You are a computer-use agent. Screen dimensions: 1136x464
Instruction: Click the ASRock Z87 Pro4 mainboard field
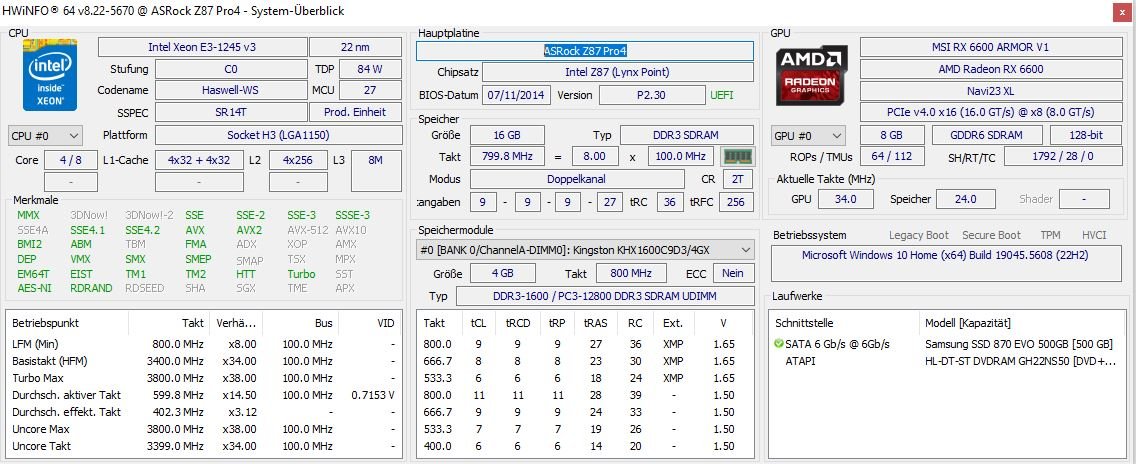pos(585,51)
